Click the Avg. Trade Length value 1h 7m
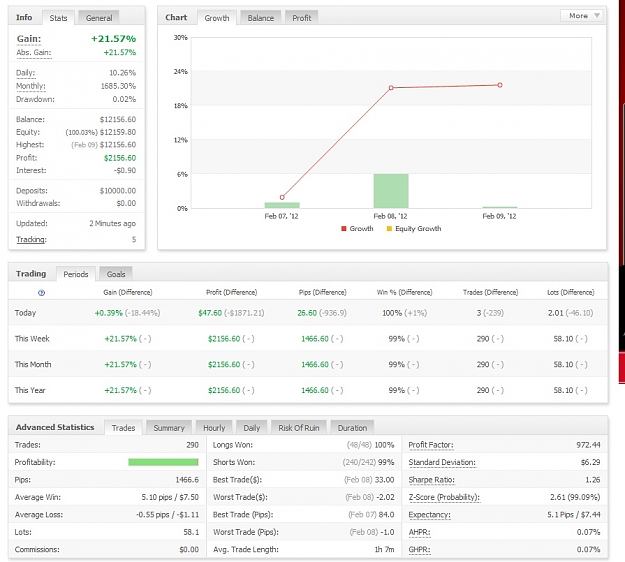This screenshot has height=562, width=625. click(384, 550)
